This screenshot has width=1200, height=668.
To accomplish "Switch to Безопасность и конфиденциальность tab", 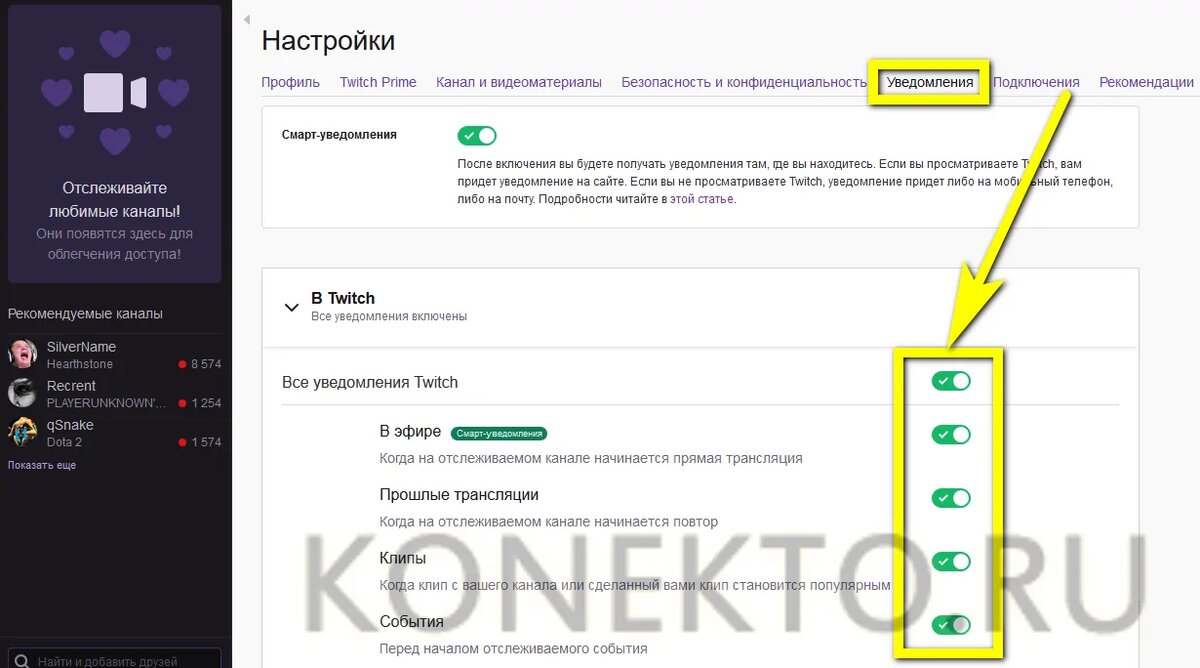I will click(744, 82).
